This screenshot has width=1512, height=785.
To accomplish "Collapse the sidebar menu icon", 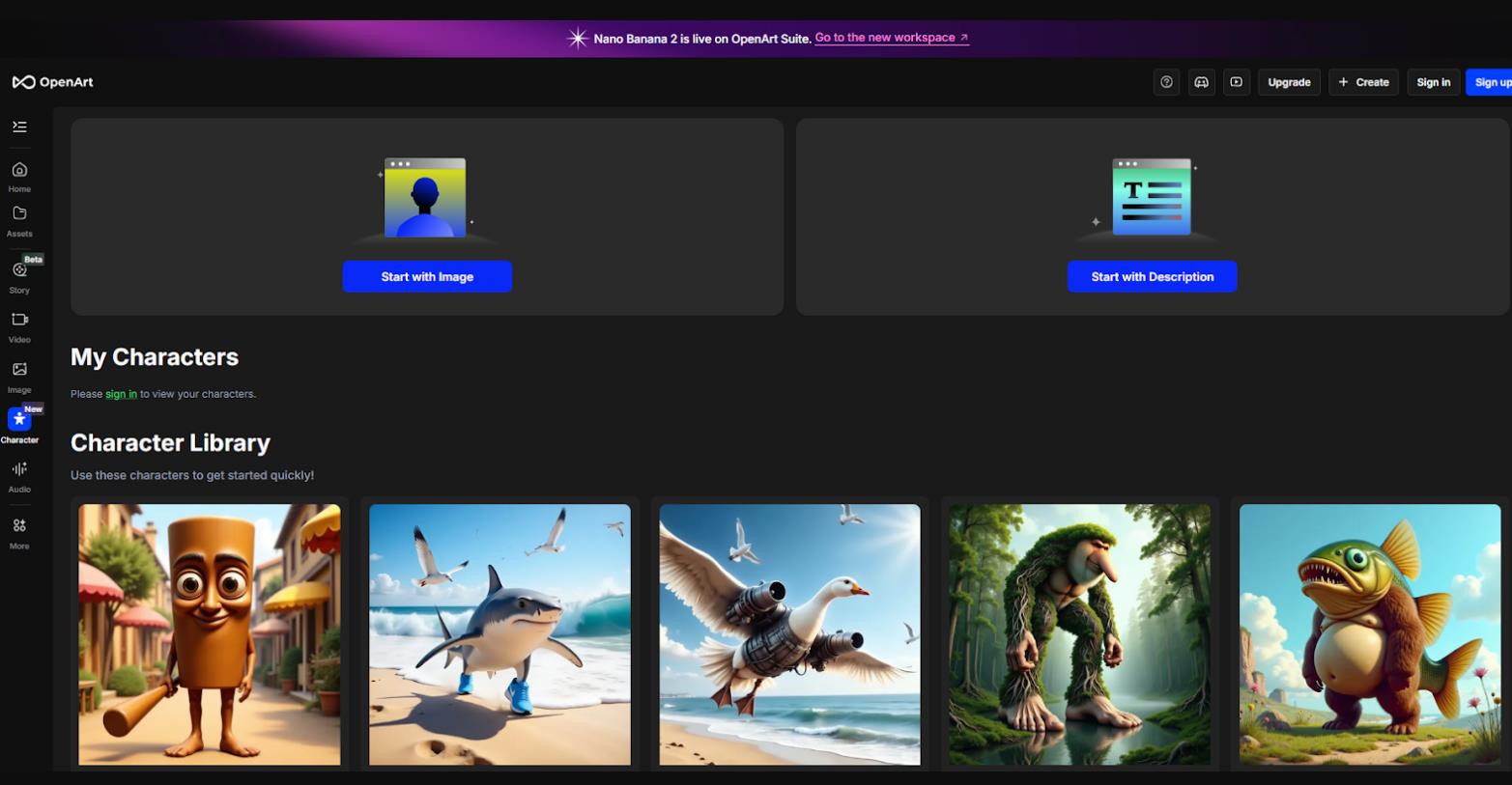I will [19, 126].
